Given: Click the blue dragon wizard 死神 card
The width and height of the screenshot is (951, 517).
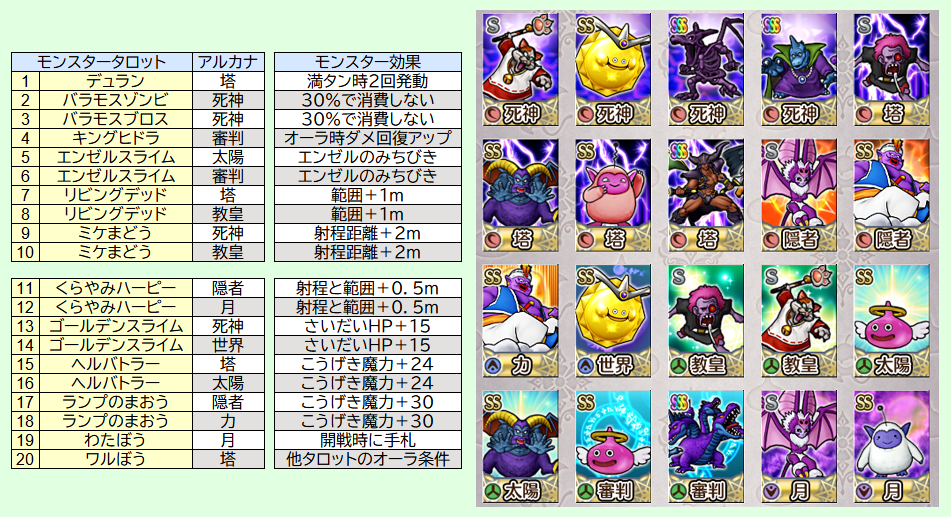Looking at the screenshot, I should pyautogui.click(x=799, y=70).
